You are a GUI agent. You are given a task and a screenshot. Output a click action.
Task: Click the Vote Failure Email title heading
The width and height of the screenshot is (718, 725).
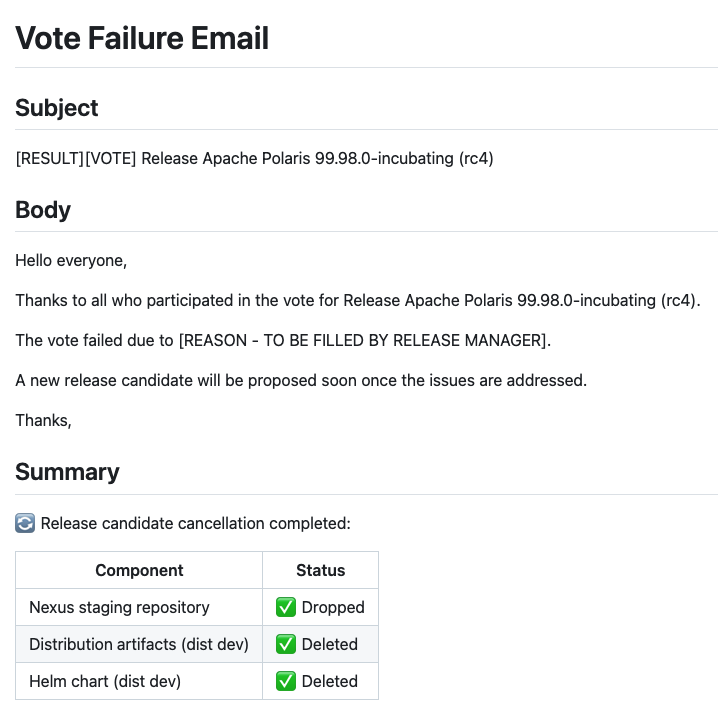[x=142, y=38]
